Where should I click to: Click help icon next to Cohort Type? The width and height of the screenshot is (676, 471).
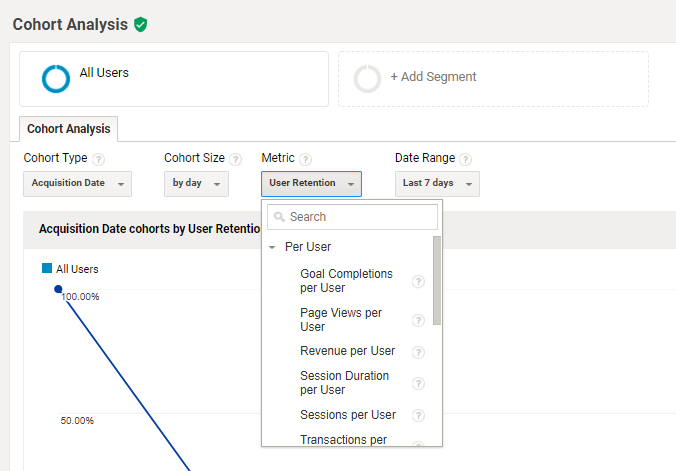99,159
